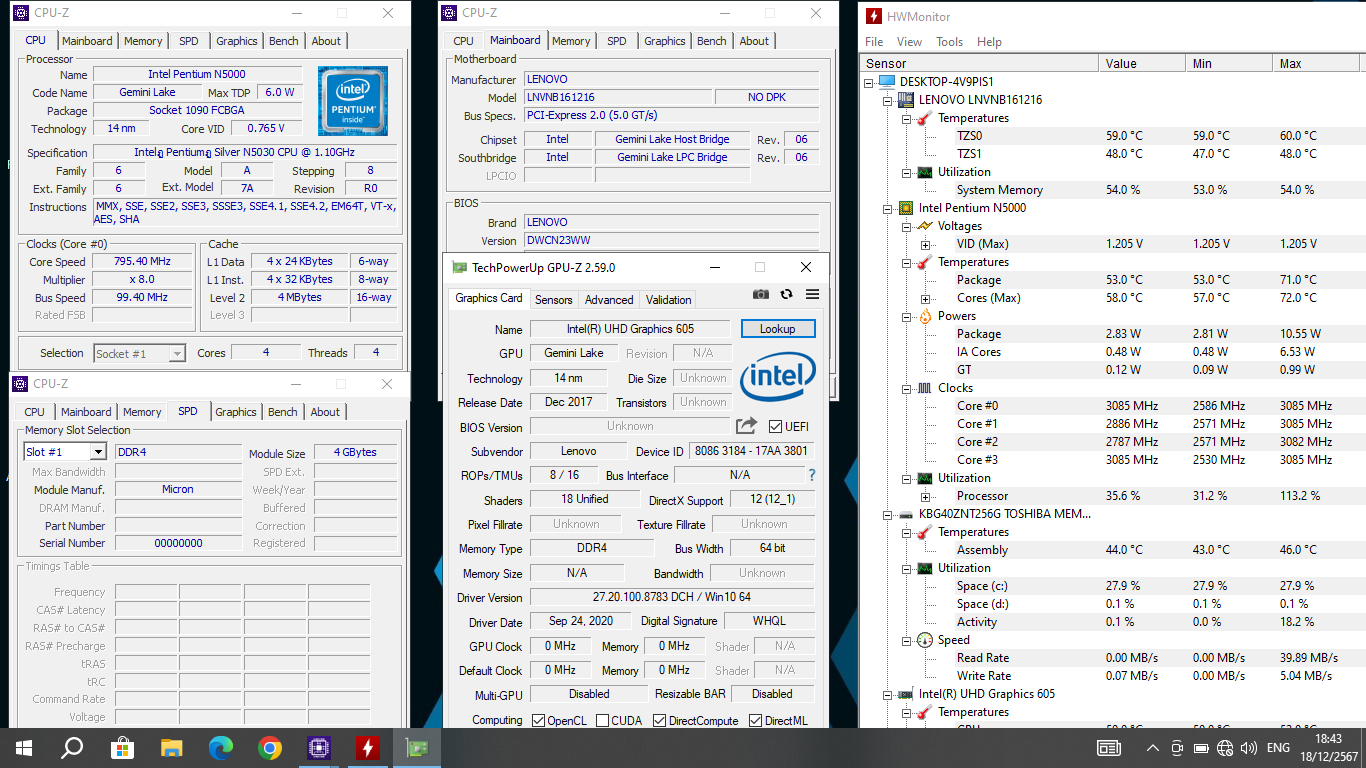This screenshot has width=1366, height=768.
Task: Collapse the LENOVO LNVNB161216 node
Action: pyautogui.click(x=887, y=100)
